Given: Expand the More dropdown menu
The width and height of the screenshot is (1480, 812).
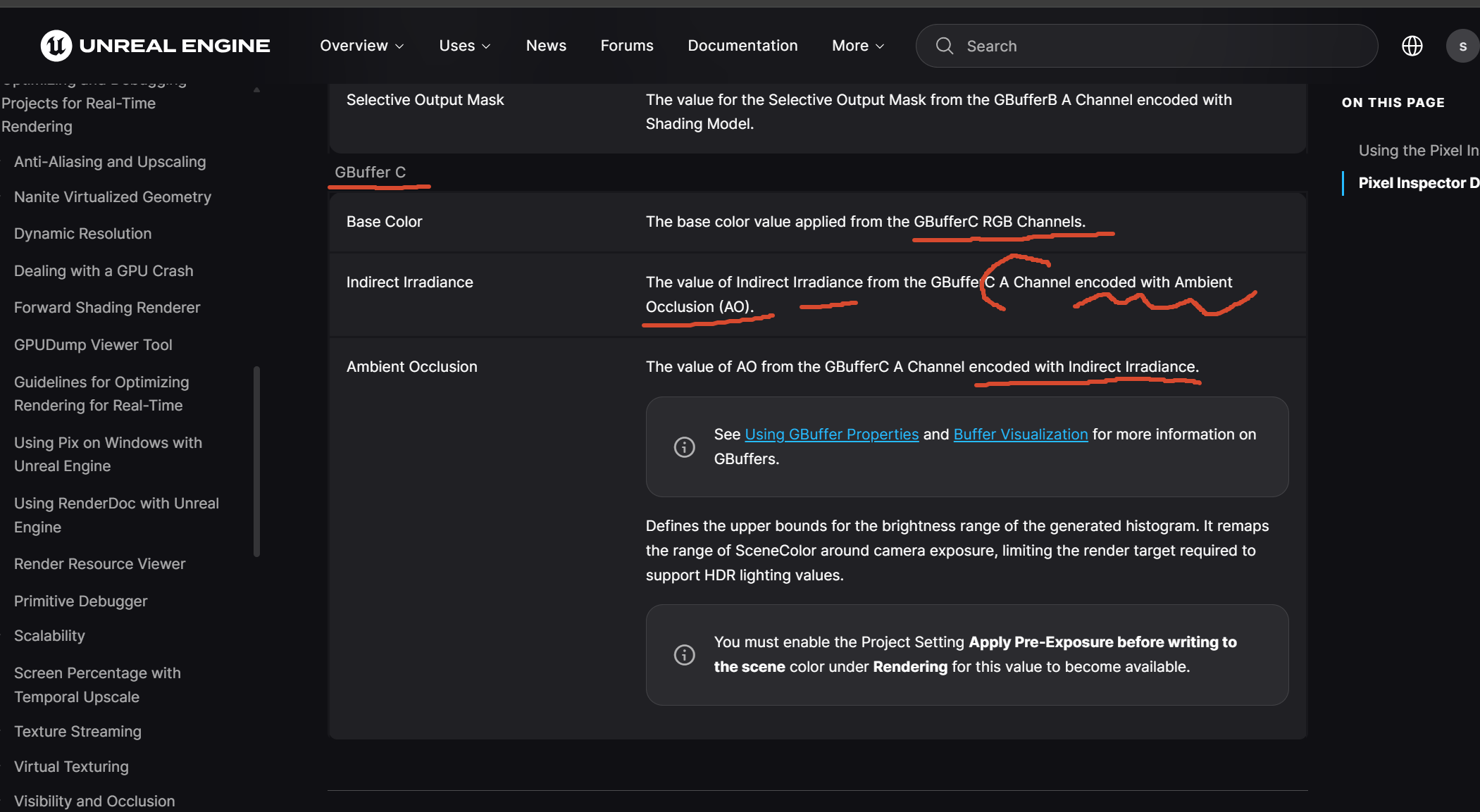Looking at the screenshot, I should [858, 46].
